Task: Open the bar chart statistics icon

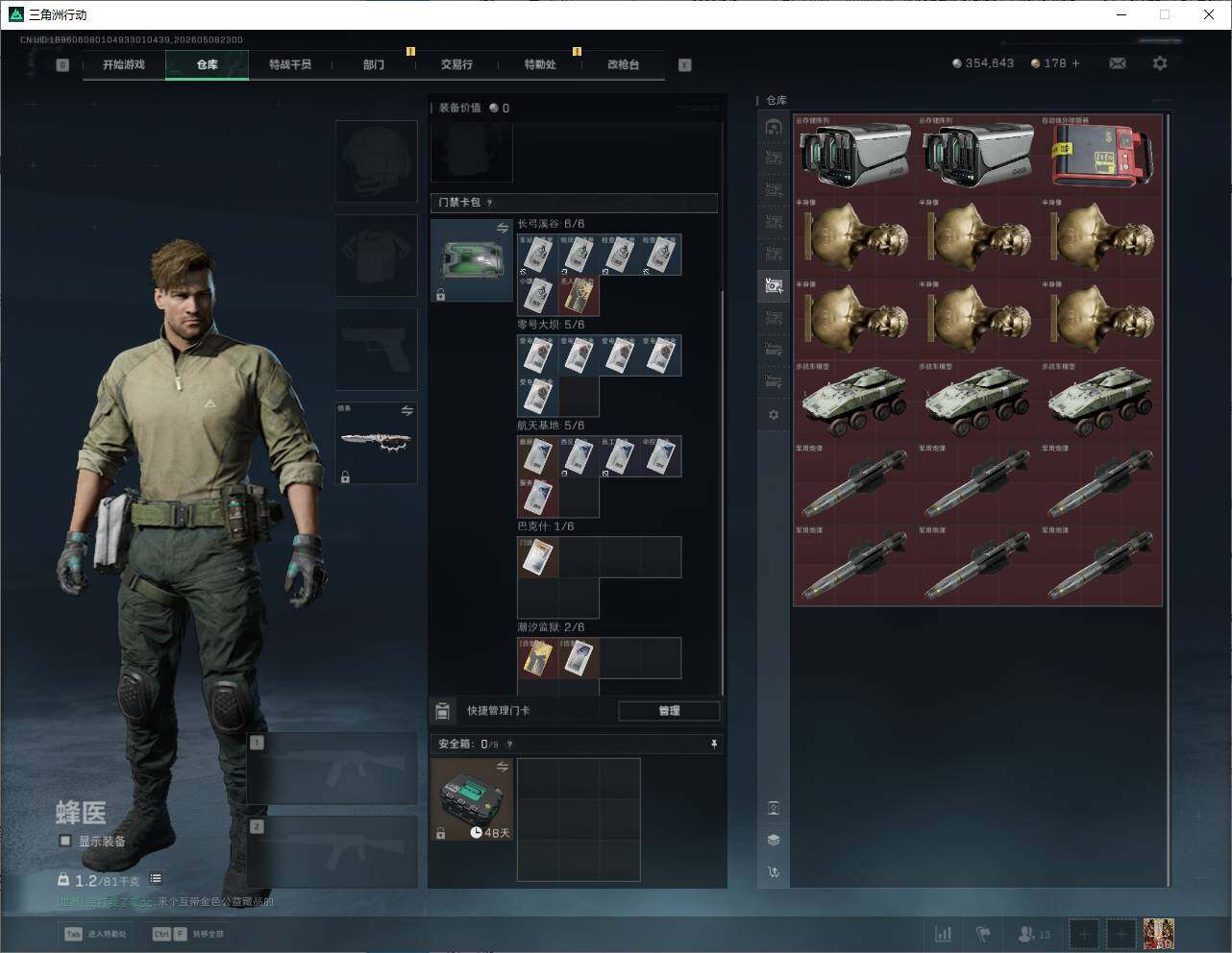Action: (x=944, y=934)
